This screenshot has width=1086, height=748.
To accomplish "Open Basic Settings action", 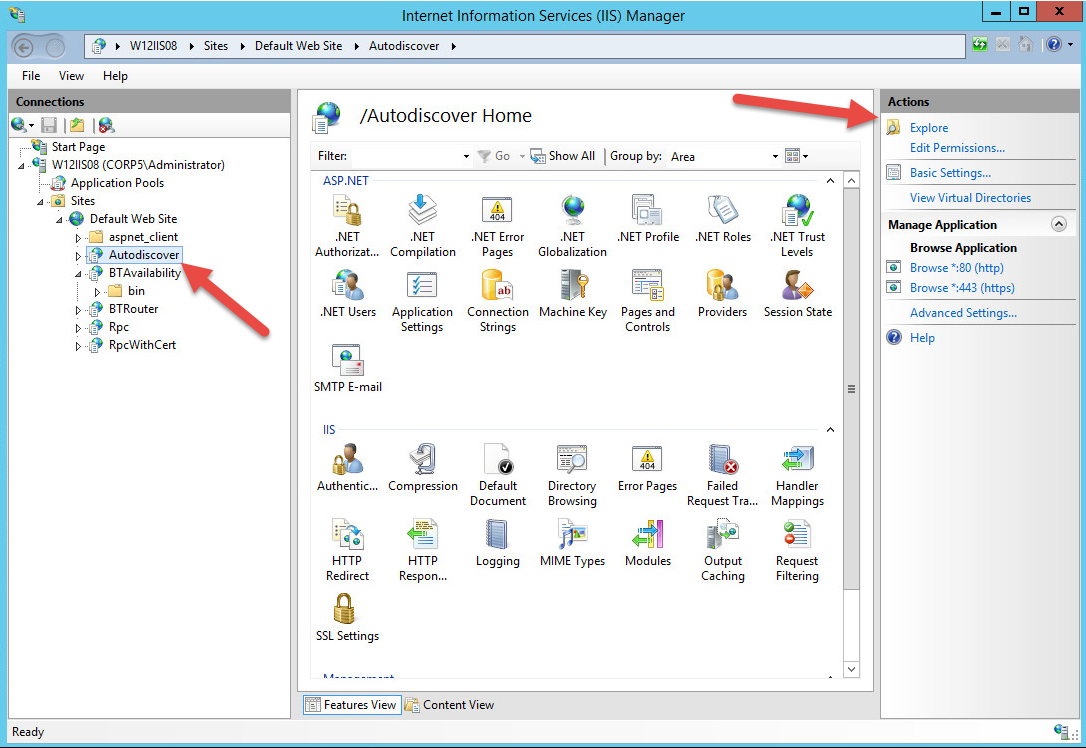I will 950,172.
